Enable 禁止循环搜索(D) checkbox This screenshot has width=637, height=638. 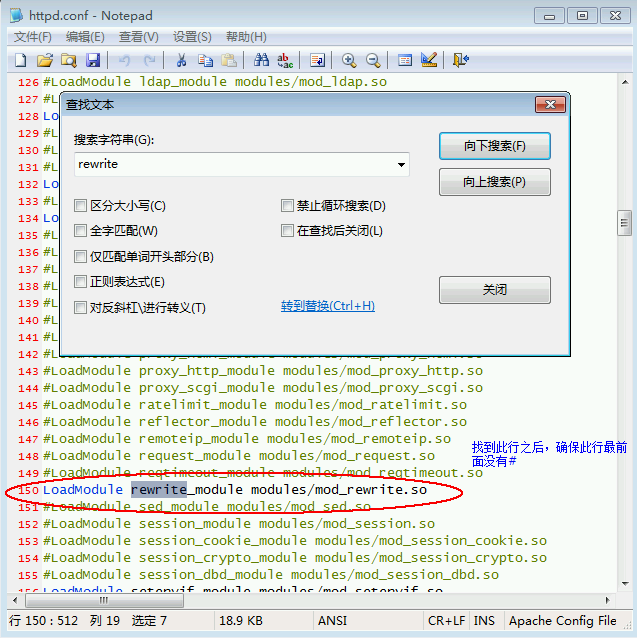coord(287,205)
